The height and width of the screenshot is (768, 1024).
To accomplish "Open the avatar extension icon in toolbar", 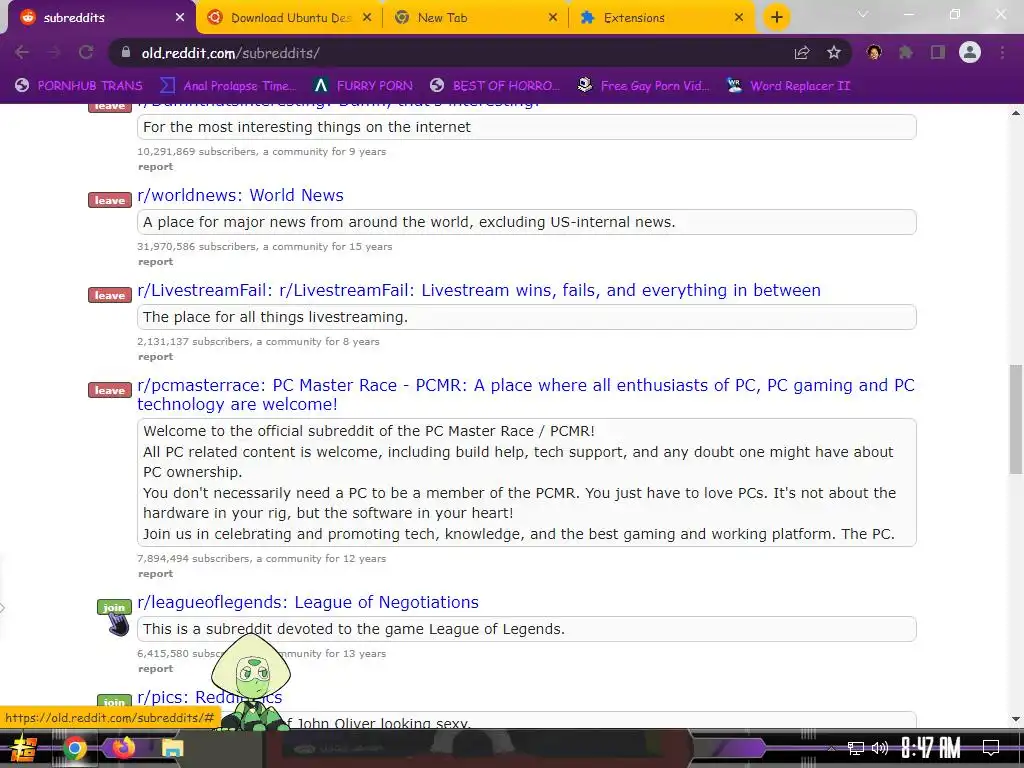I will click(874, 52).
